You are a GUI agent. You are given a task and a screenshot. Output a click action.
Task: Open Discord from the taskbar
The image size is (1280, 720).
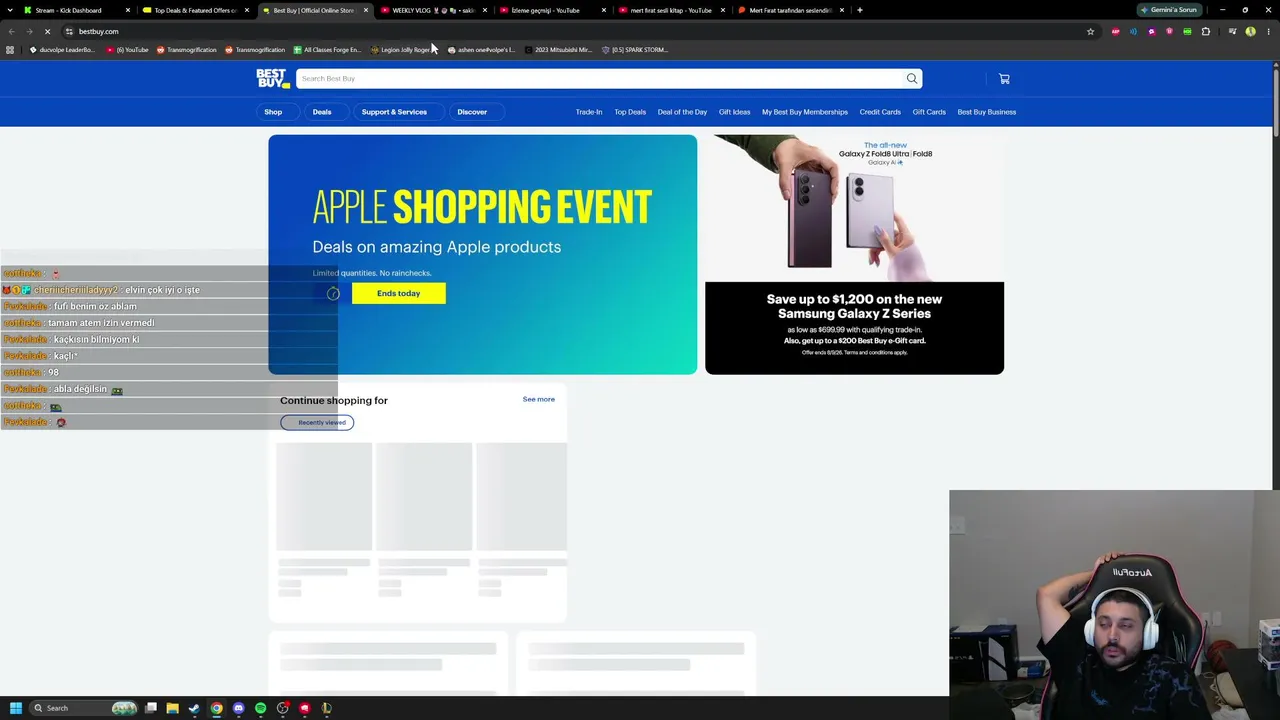(239, 708)
